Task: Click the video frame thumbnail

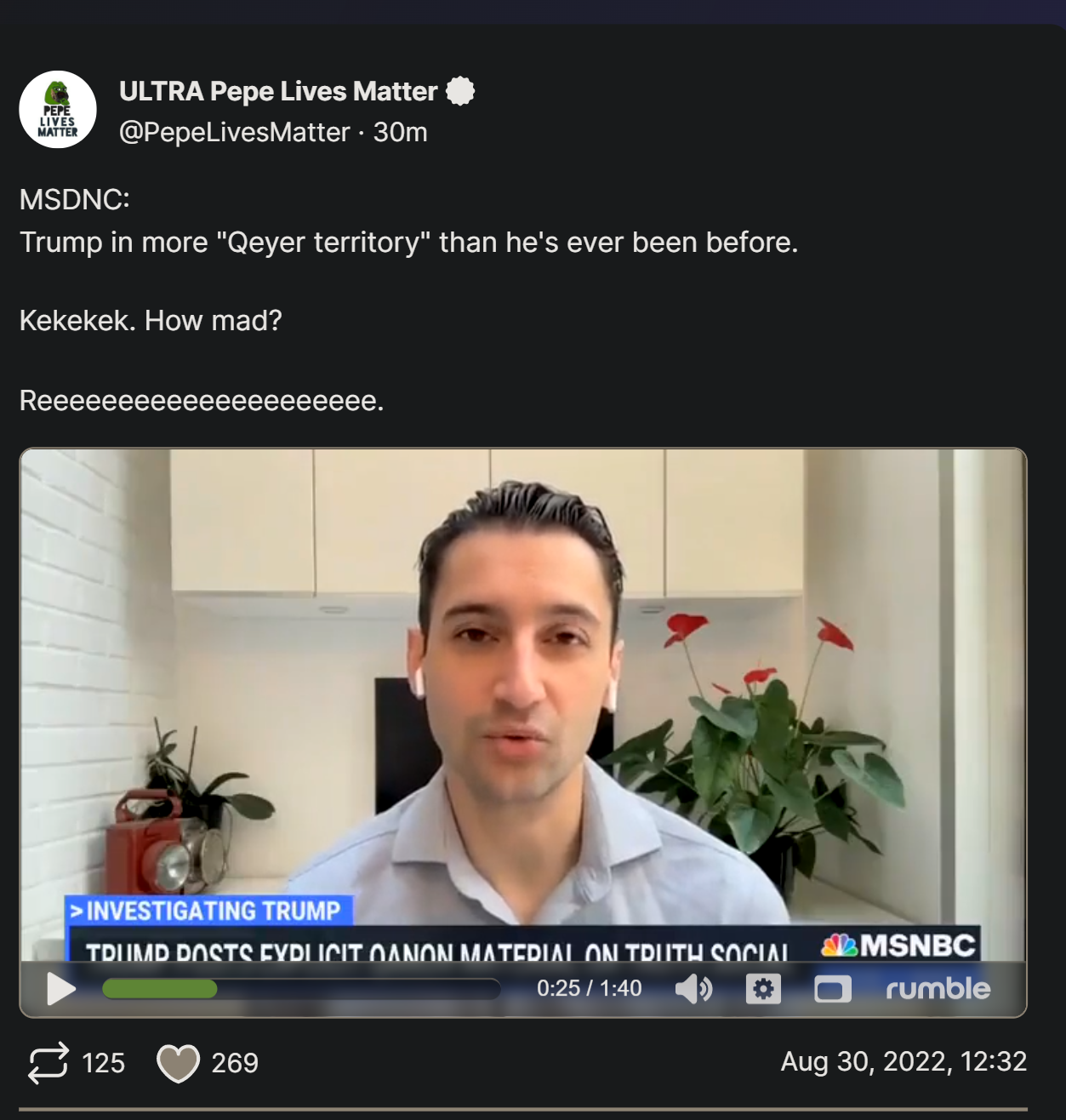Action: click(x=523, y=705)
